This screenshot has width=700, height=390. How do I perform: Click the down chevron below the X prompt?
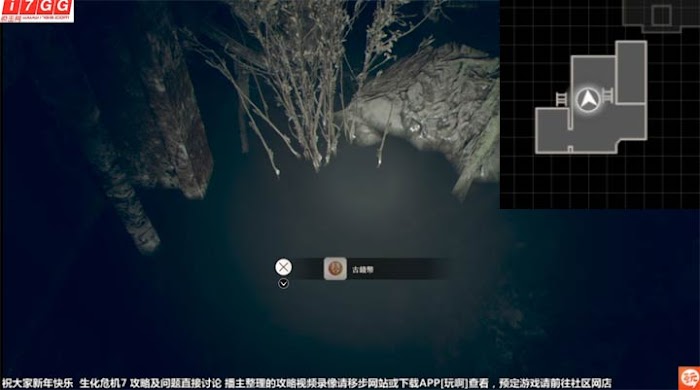pos(283,284)
